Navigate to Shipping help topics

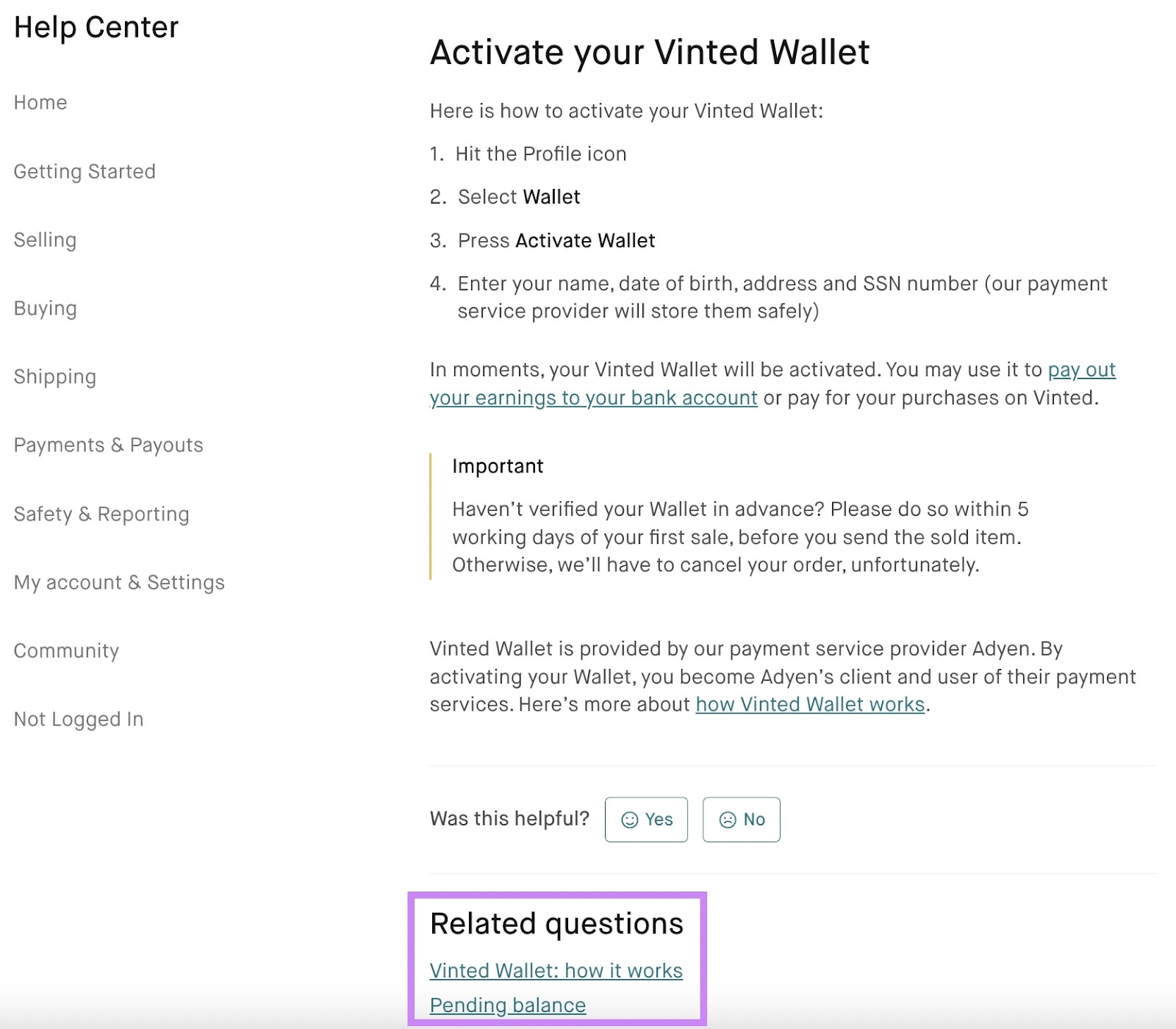click(x=55, y=376)
